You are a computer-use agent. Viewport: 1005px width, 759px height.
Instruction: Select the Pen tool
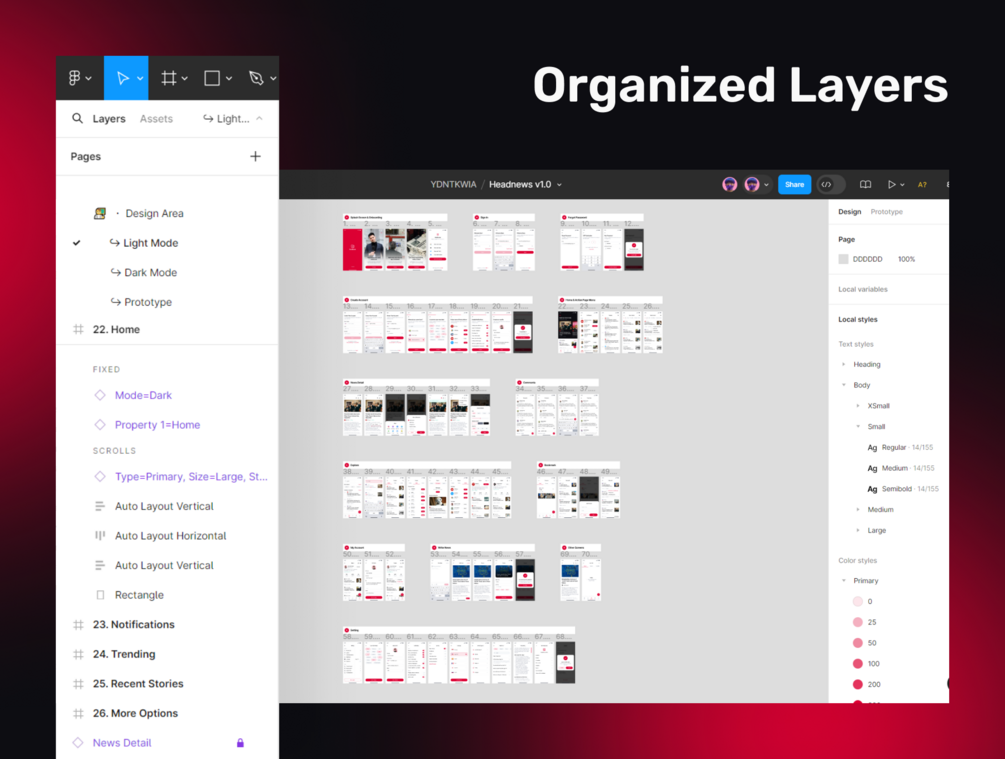tap(256, 78)
